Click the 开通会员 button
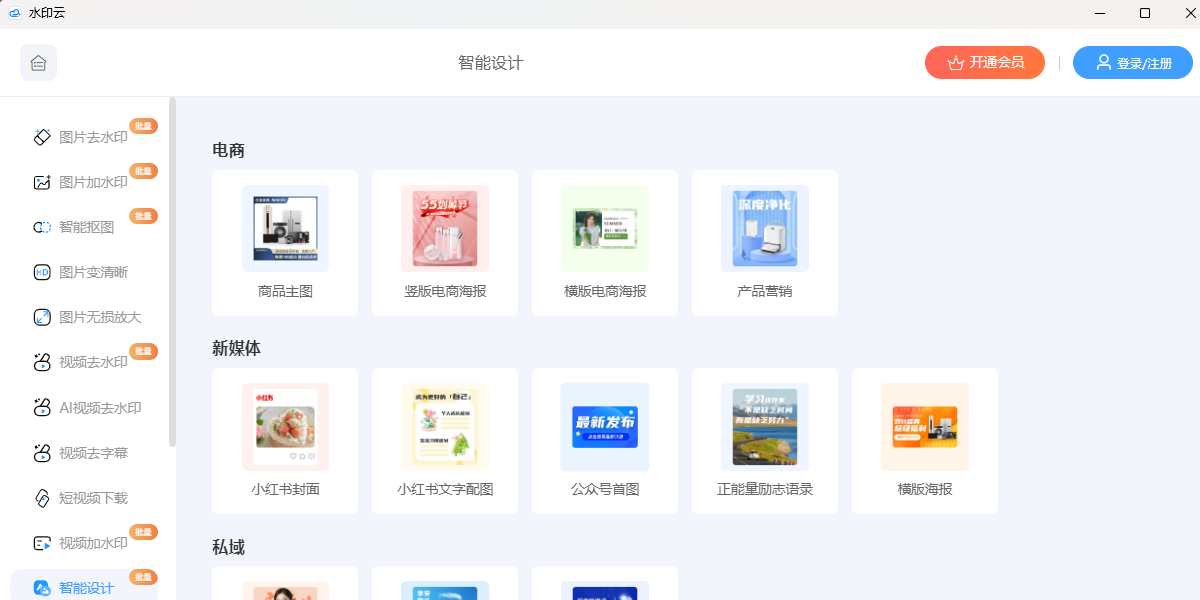1200x600 pixels. click(985, 62)
